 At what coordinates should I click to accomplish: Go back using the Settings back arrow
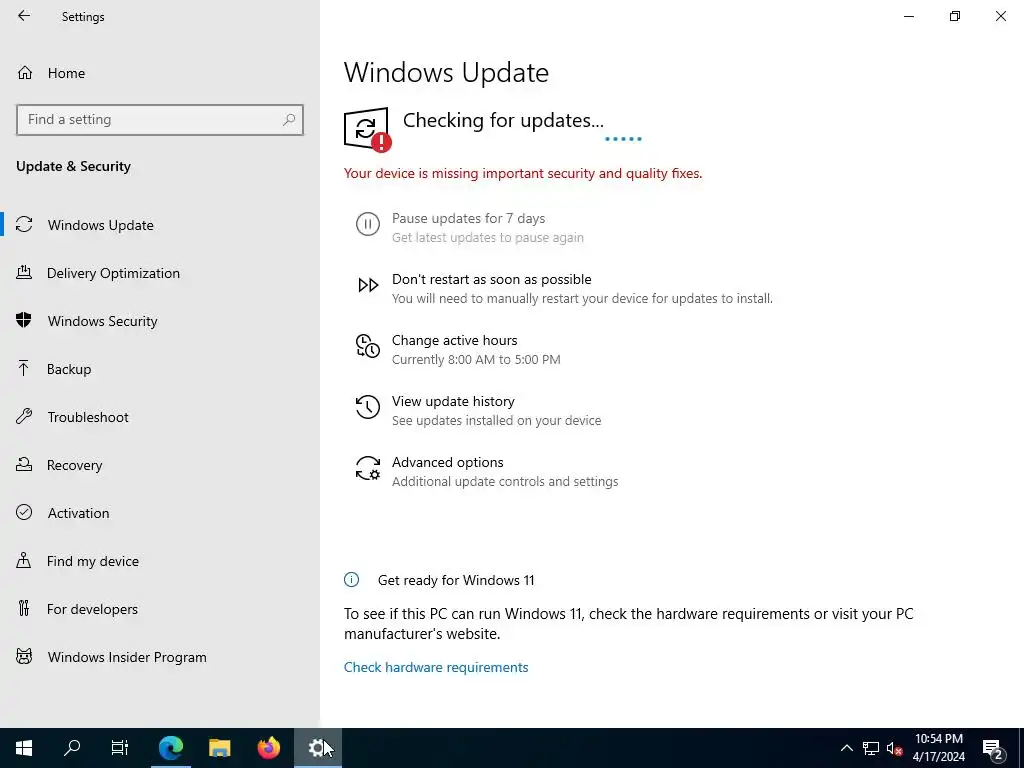[x=24, y=16]
